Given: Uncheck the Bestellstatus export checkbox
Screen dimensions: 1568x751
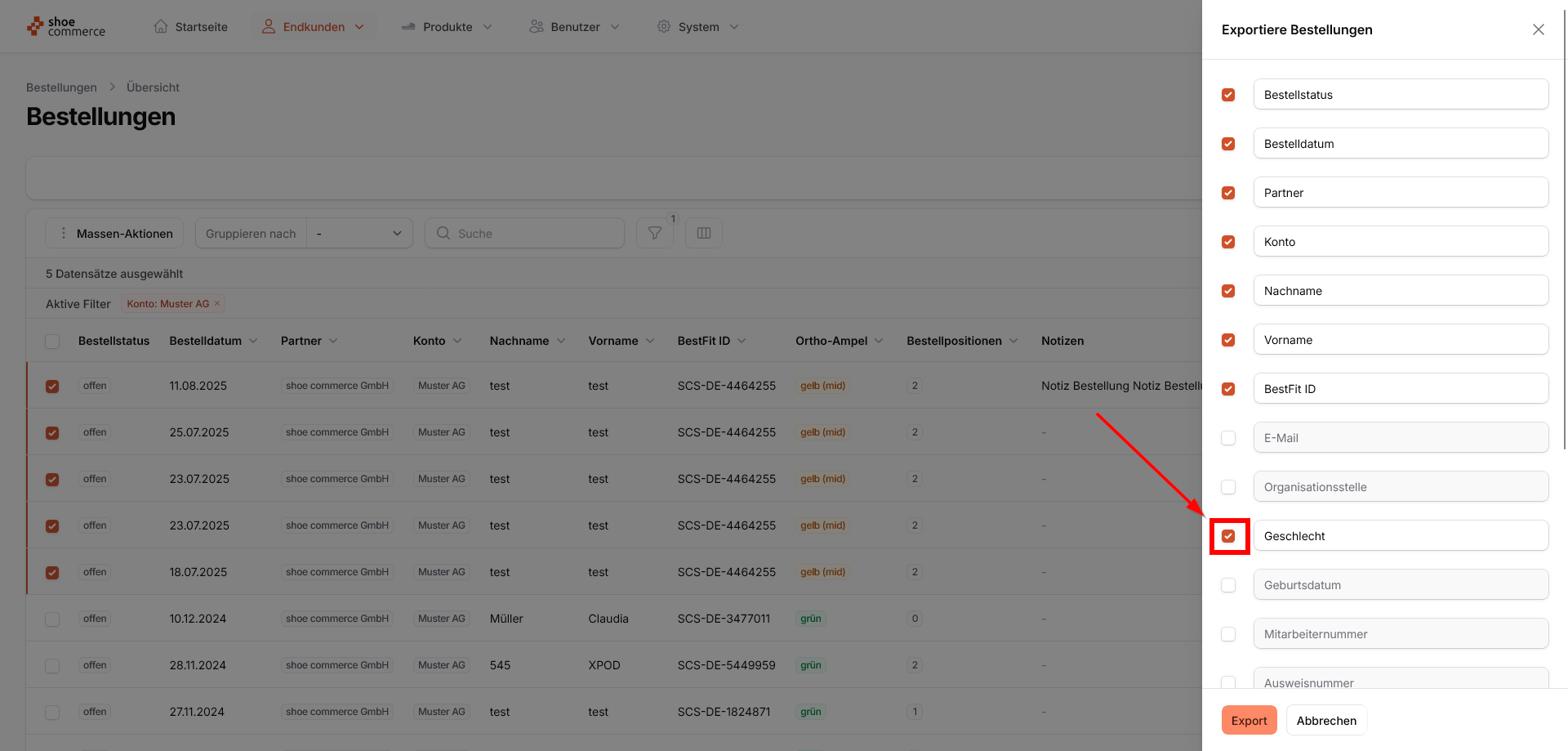Looking at the screenshot, I should tap(1228, 95).
